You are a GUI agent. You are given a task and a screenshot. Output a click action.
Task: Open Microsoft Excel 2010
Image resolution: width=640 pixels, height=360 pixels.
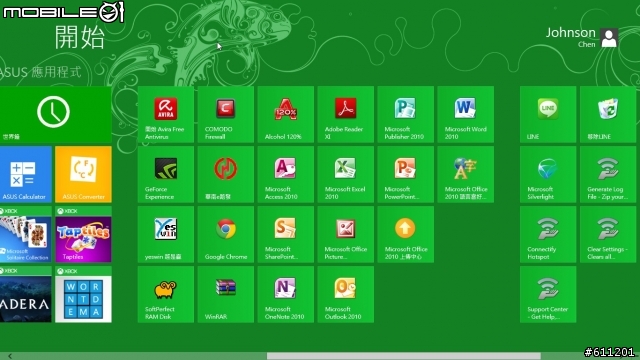click(x=346, y=174)
